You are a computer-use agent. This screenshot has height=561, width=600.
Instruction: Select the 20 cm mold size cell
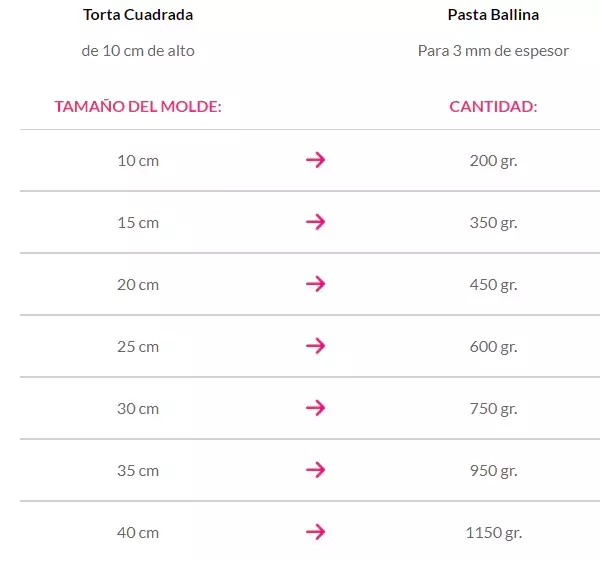click(x=138, y=285)
